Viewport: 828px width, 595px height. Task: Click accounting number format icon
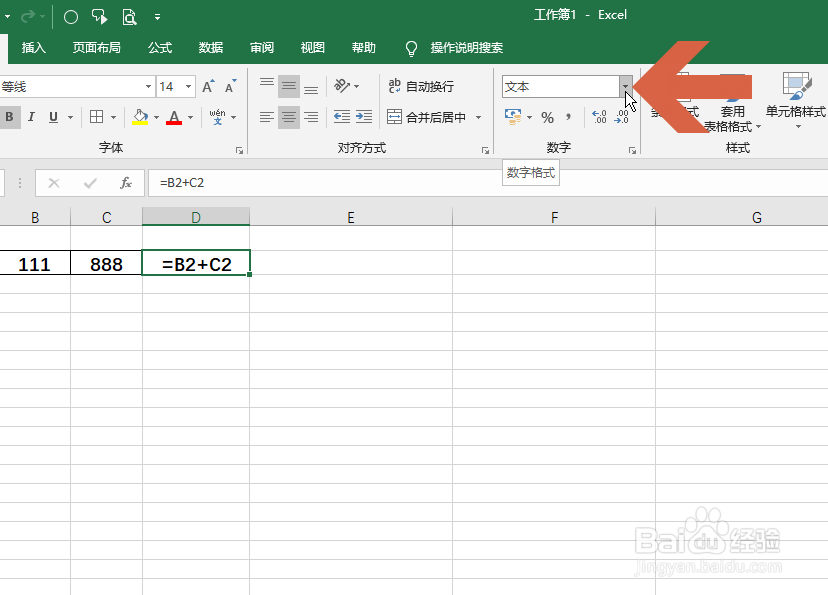click(513, 117)
